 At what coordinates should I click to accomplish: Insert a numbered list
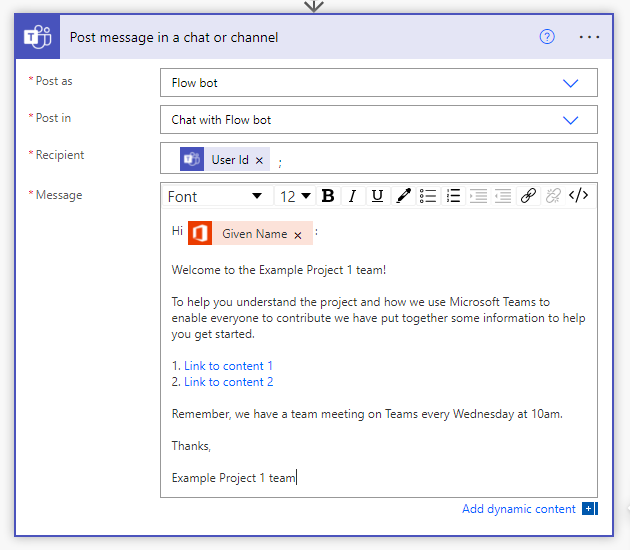(x=453, y=196)
